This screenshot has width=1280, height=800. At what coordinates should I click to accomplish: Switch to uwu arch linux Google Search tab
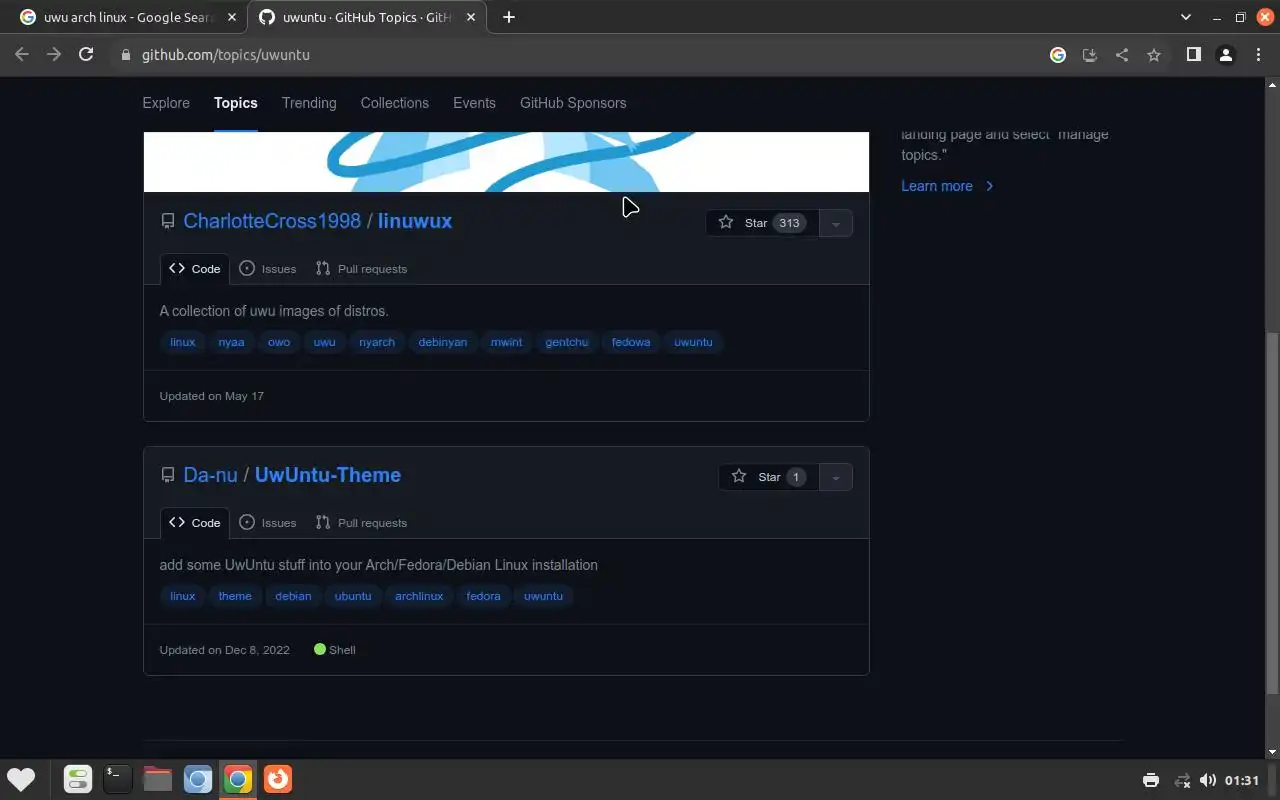pyautogui.click(x=128, y=17)
